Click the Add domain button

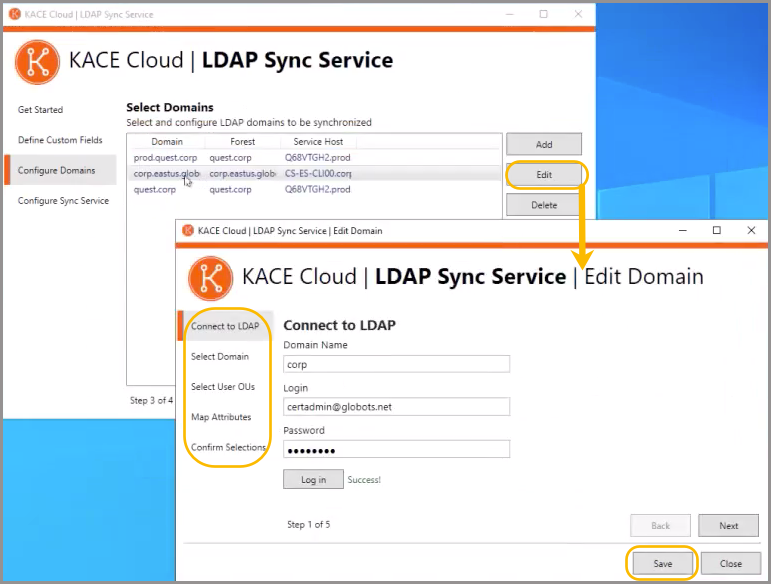[x=543, y=144]
